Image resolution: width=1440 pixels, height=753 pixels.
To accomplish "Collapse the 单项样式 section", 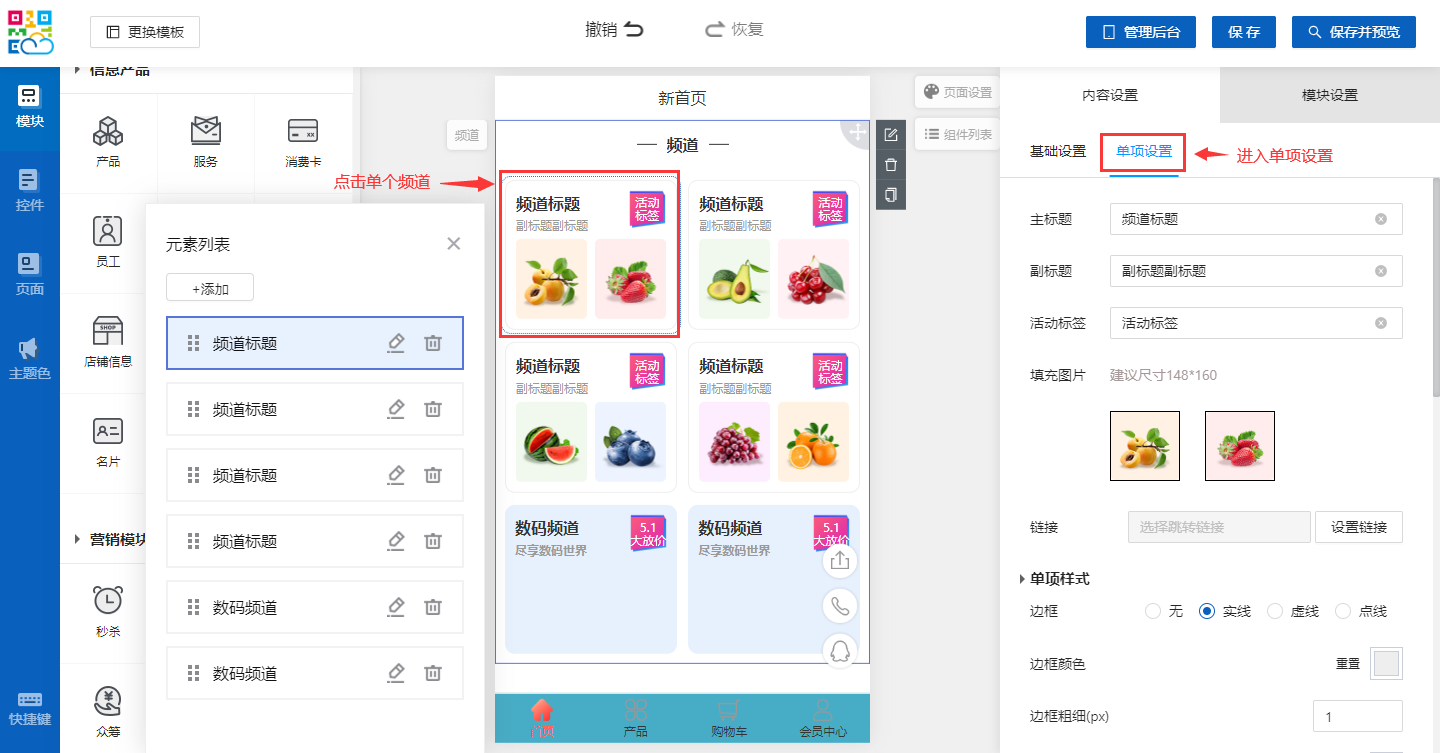I will coord(1022,579).
